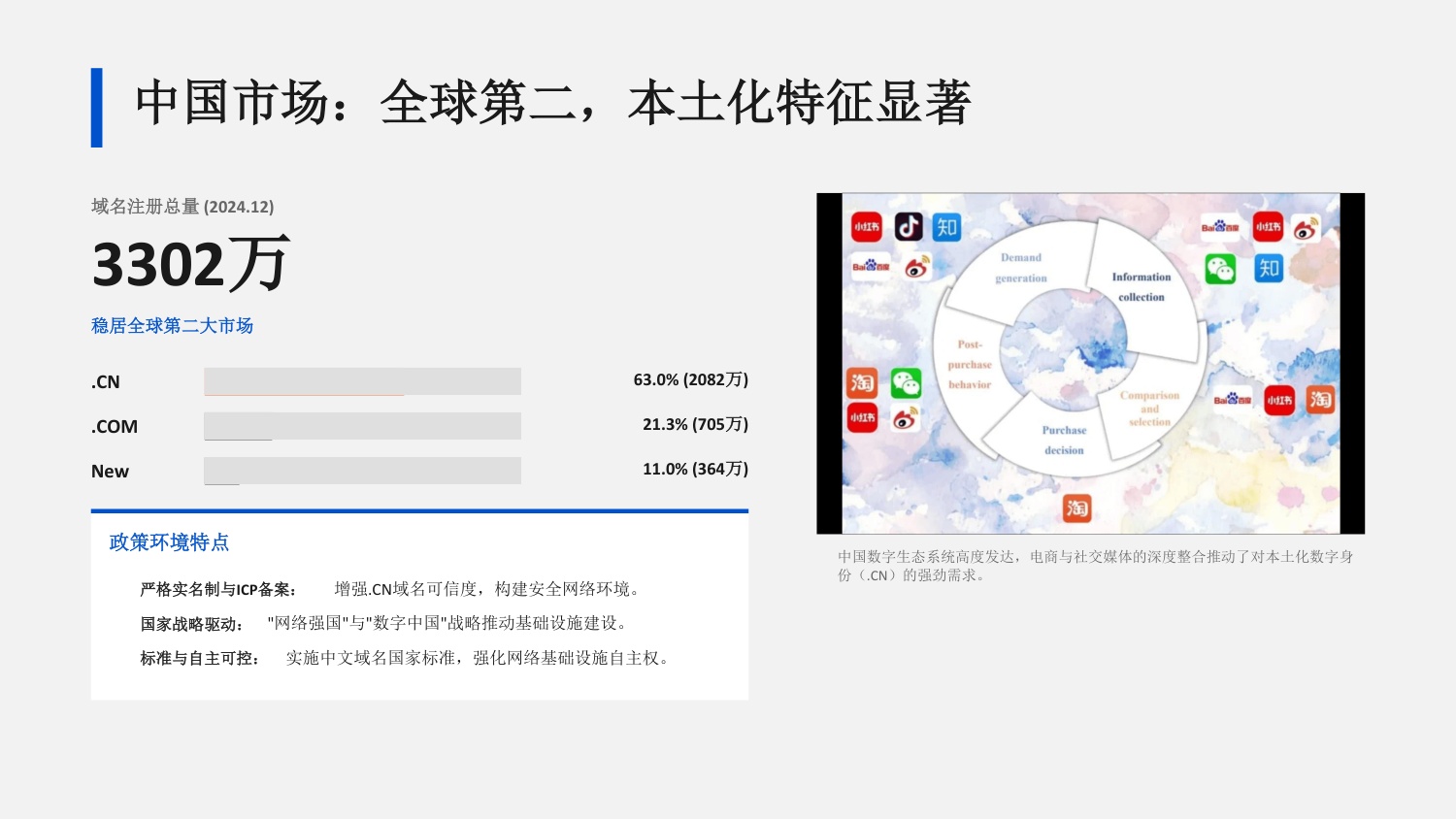Click the text 实施中文域名国家标准
The width and height of the screenshot is (1456, 819).
click(x=371, y=658)
